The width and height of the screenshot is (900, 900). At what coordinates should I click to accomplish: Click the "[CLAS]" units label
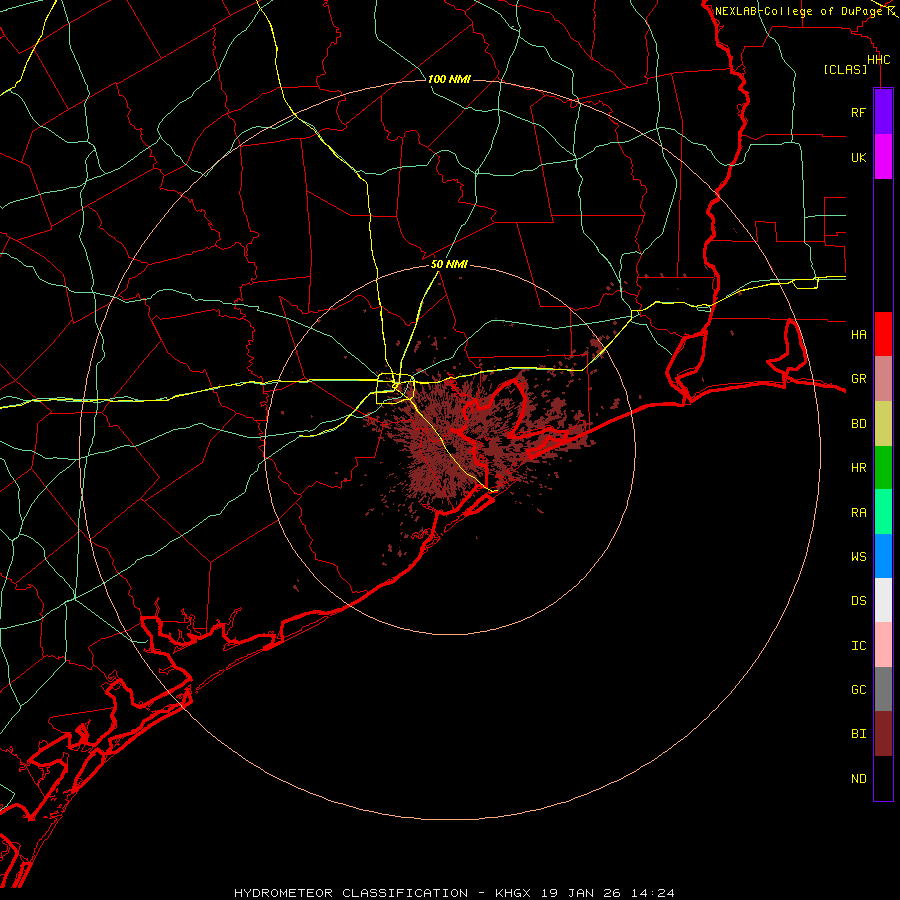(x=845, y=70)
